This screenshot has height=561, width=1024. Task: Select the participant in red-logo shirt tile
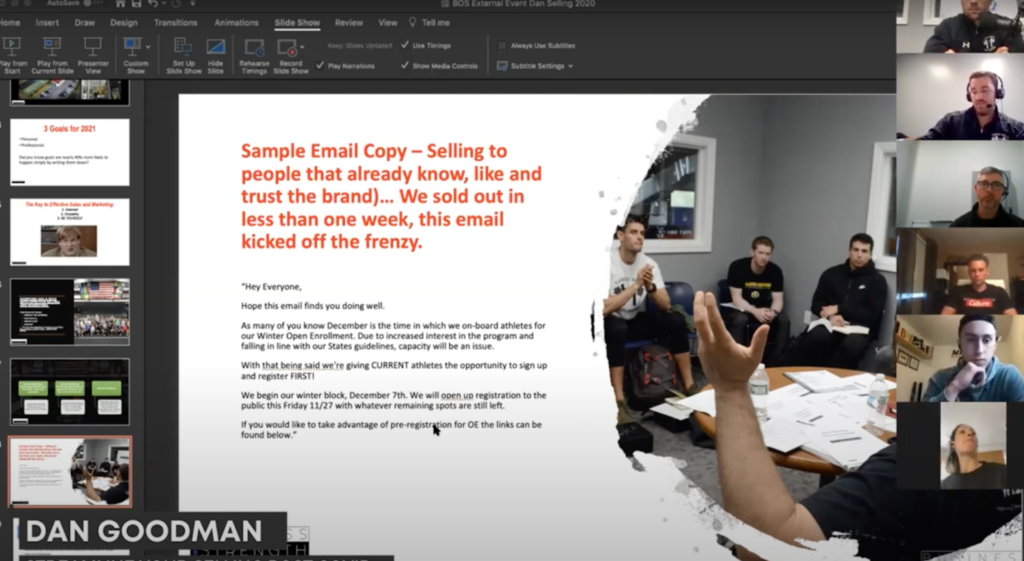[960, 271]
